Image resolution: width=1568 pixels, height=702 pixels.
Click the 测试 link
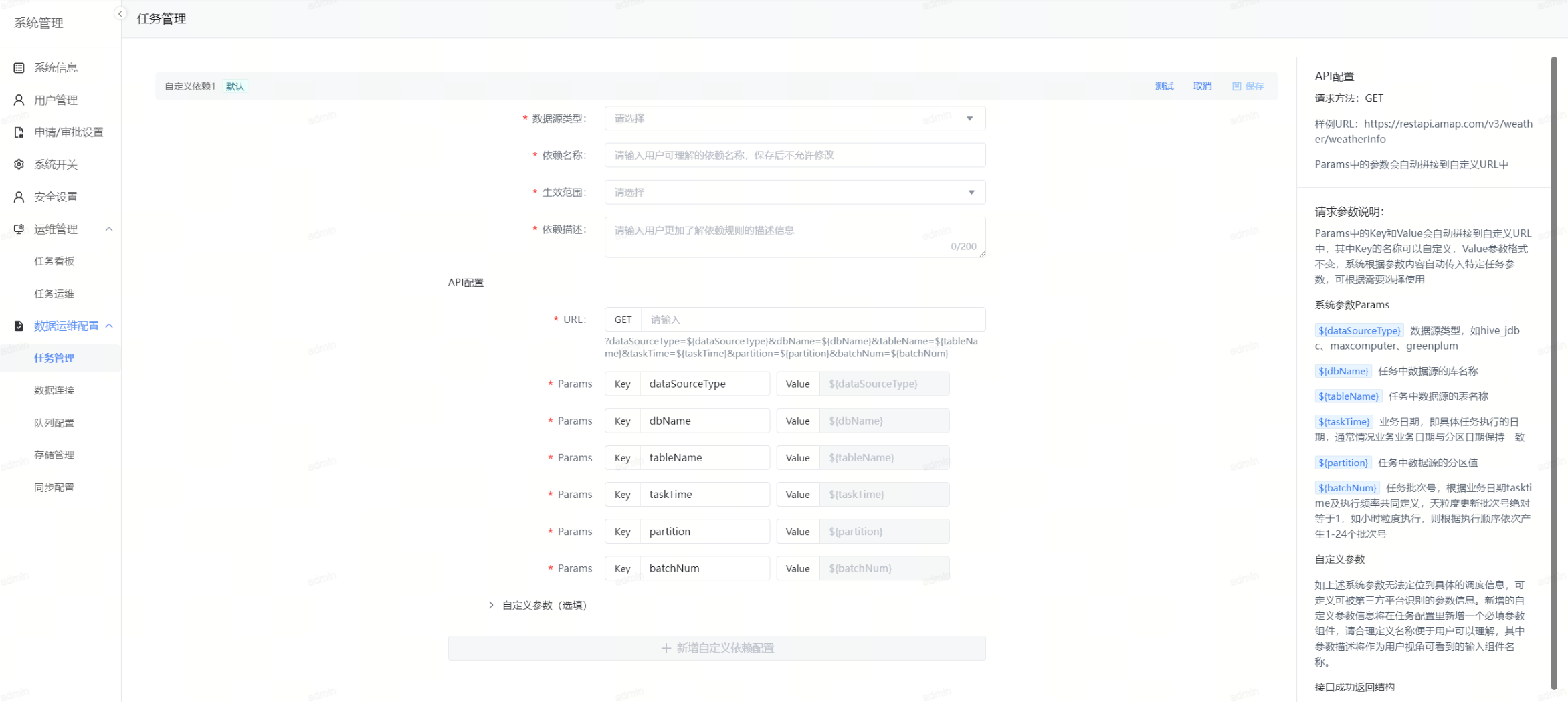(x=1164, y=86)
